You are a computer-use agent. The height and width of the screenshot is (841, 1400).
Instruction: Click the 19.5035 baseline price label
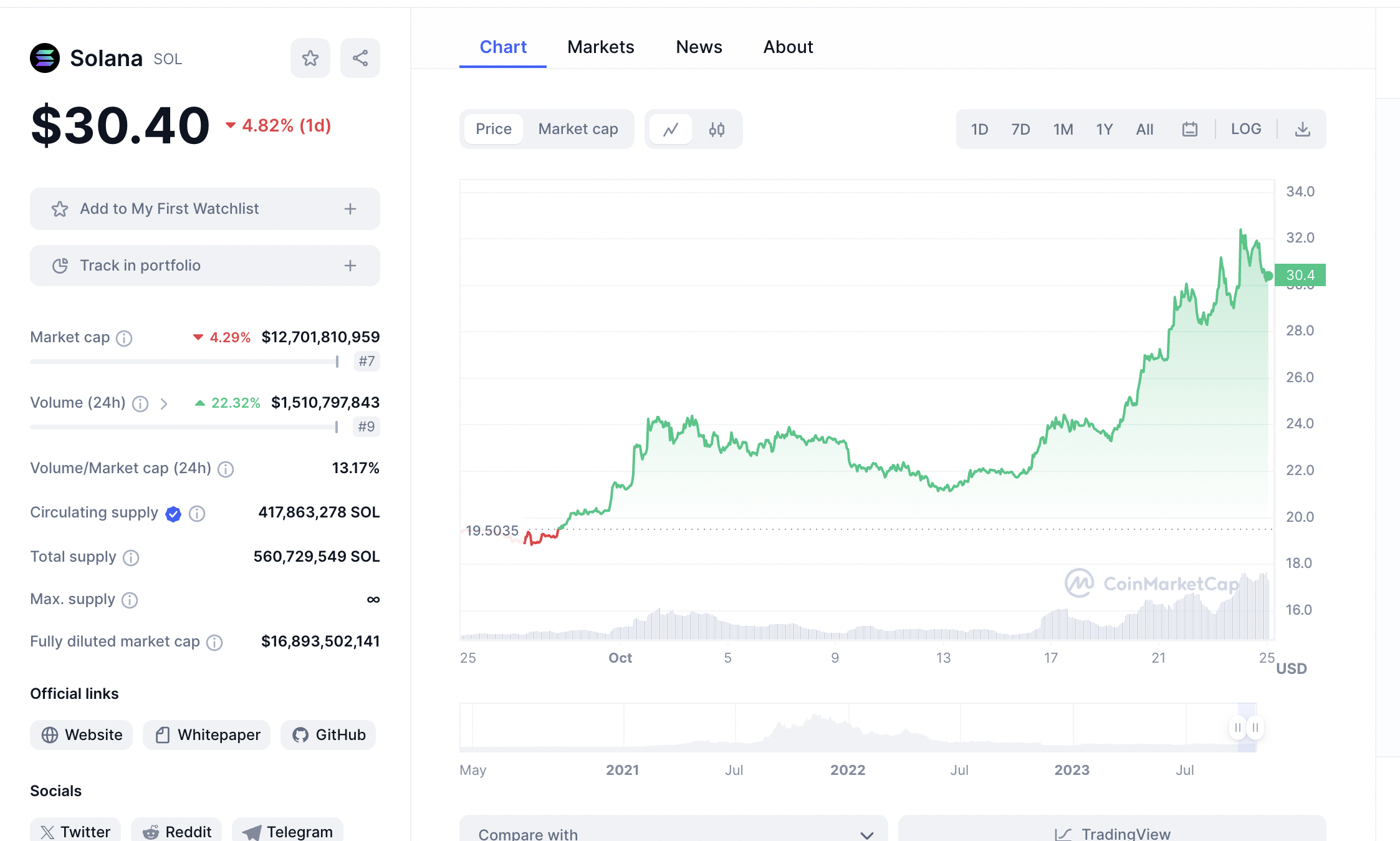(492, 531)
